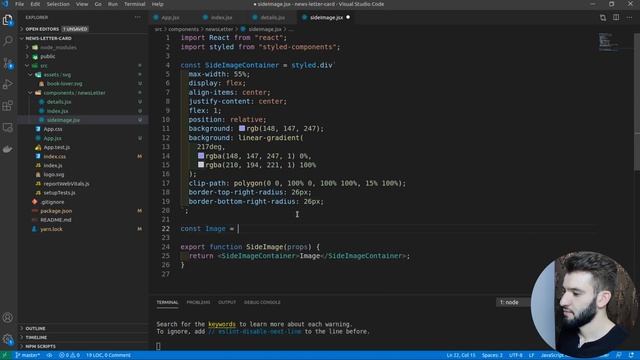
Task: Select the Terminal panel tab
Action: pos(167,302)
